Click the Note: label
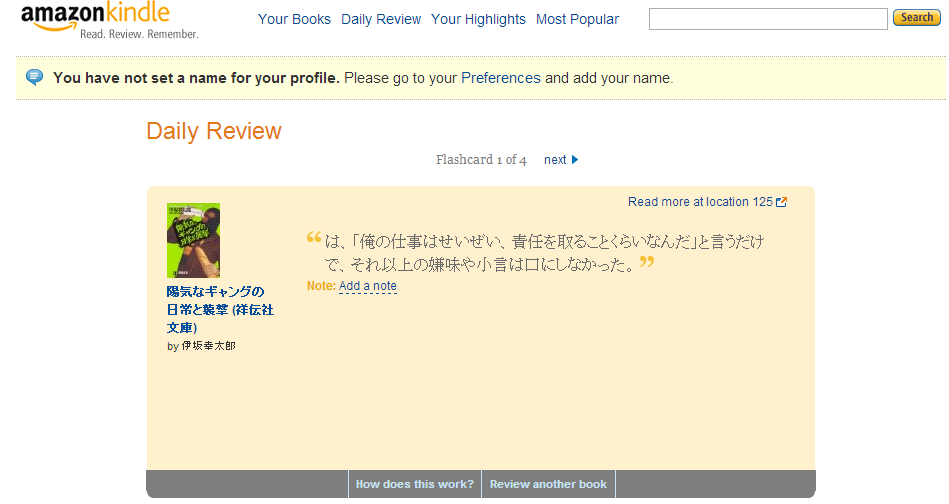 [x=321, y=286]
